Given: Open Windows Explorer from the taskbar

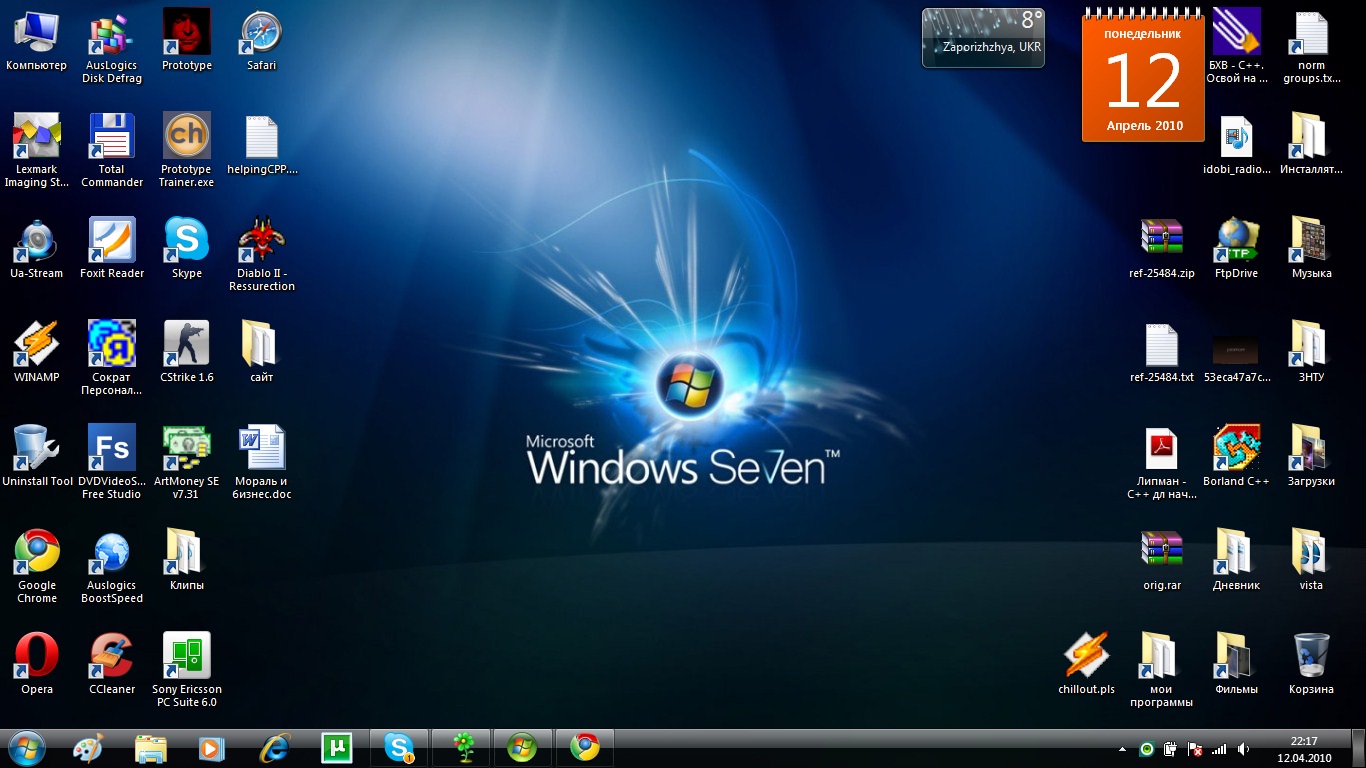Looking at the screenshot, I should pos(151,748).
